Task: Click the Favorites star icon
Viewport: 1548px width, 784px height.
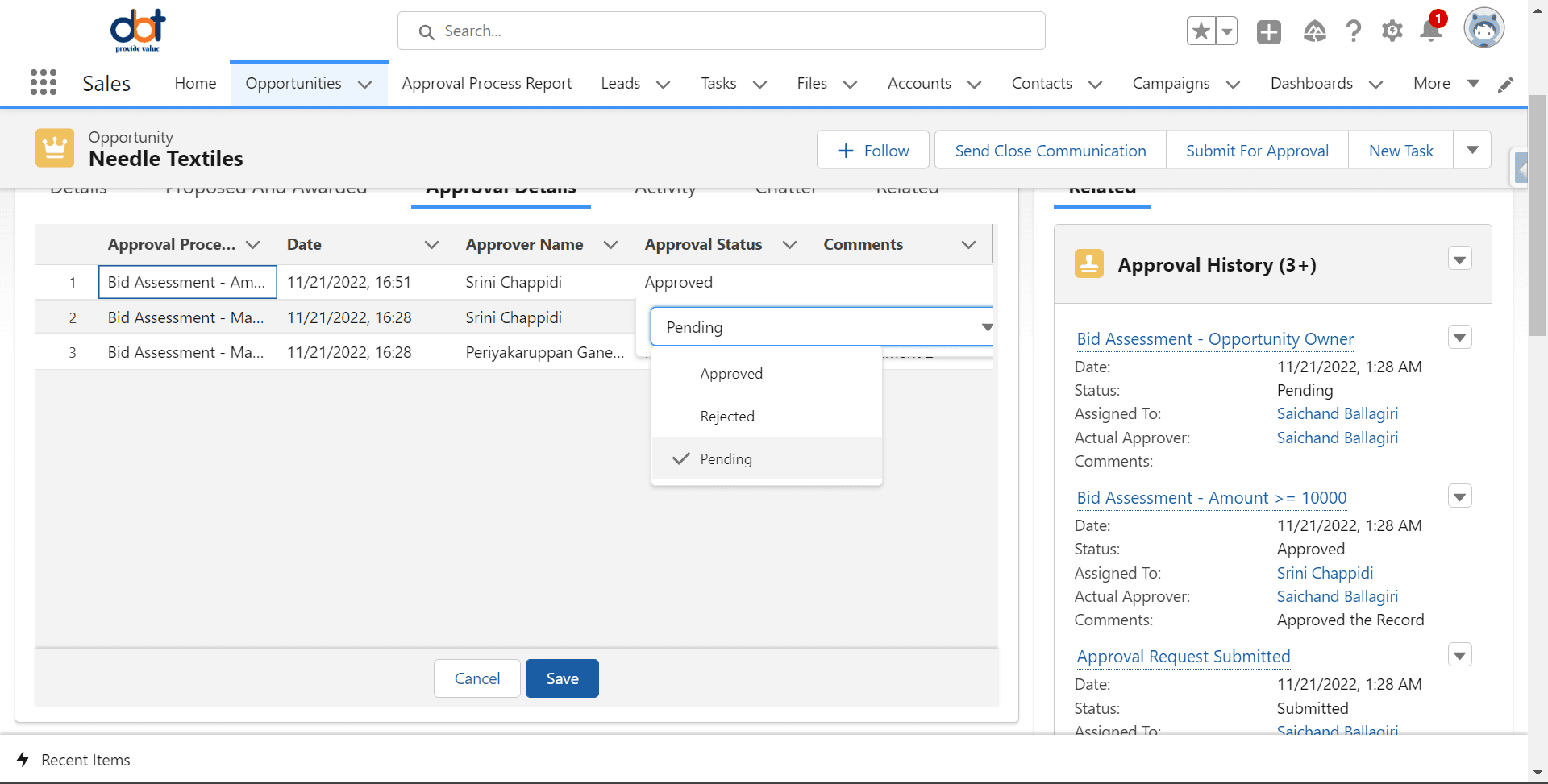Action: pyautogui.click(x=1201, y=31)
